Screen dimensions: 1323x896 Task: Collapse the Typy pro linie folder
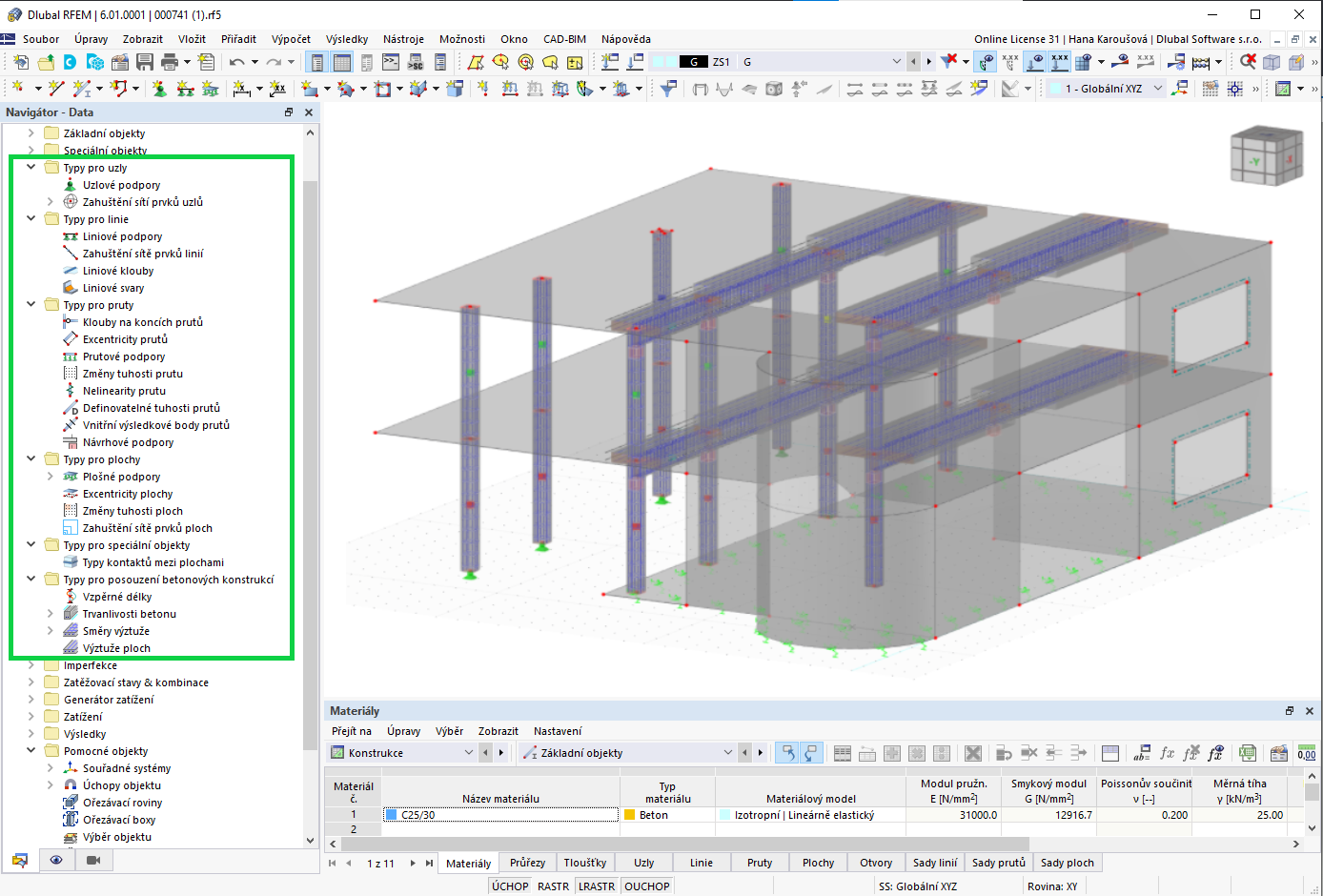tap(31, 219)
